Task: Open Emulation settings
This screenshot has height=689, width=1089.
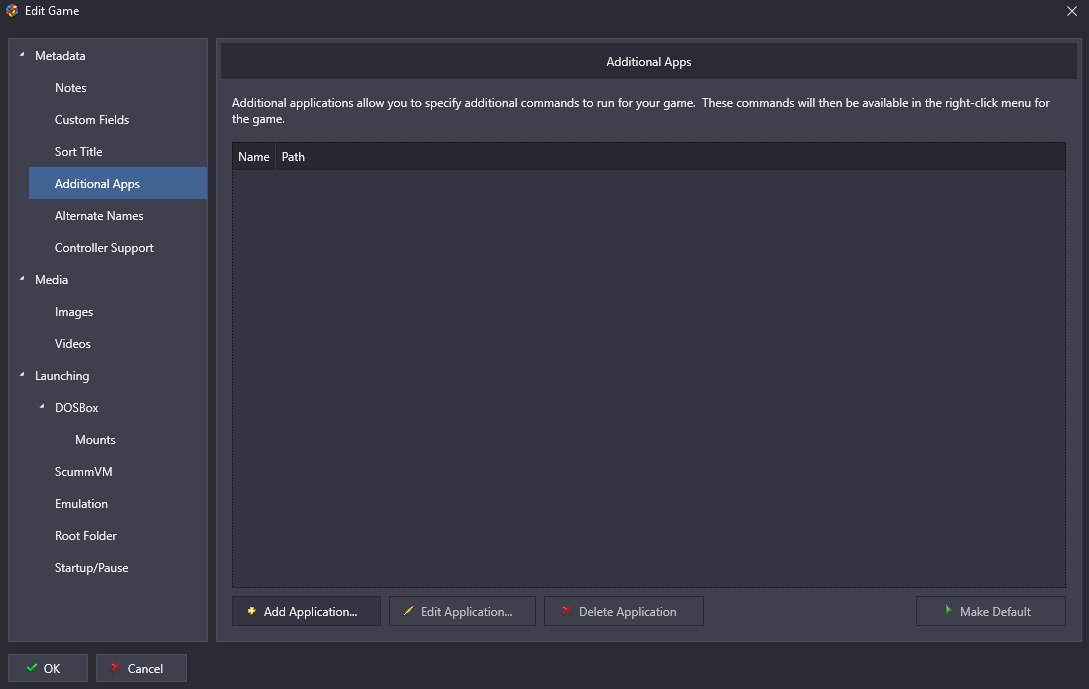Action: tap(81, 504)
